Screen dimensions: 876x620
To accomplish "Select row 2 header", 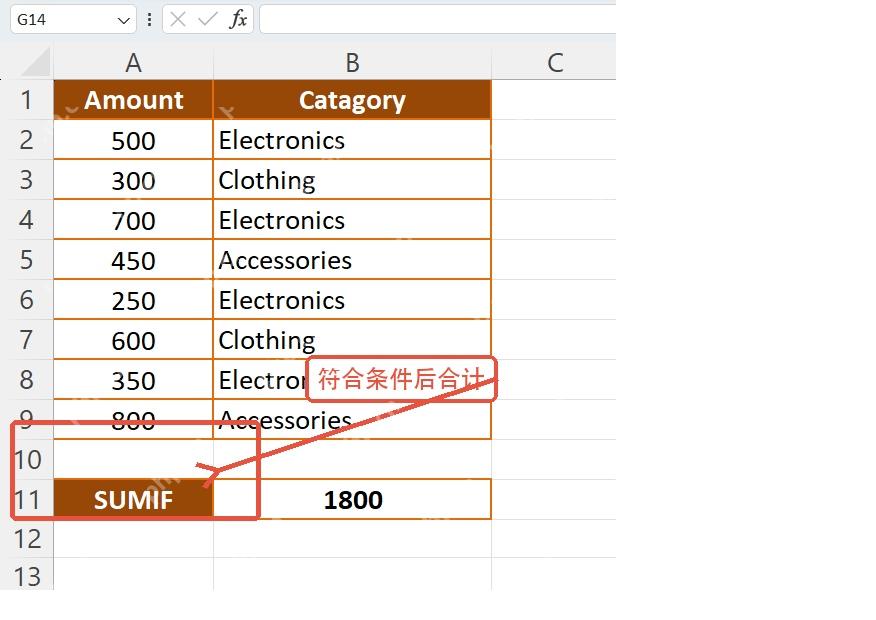I will 26,140.
